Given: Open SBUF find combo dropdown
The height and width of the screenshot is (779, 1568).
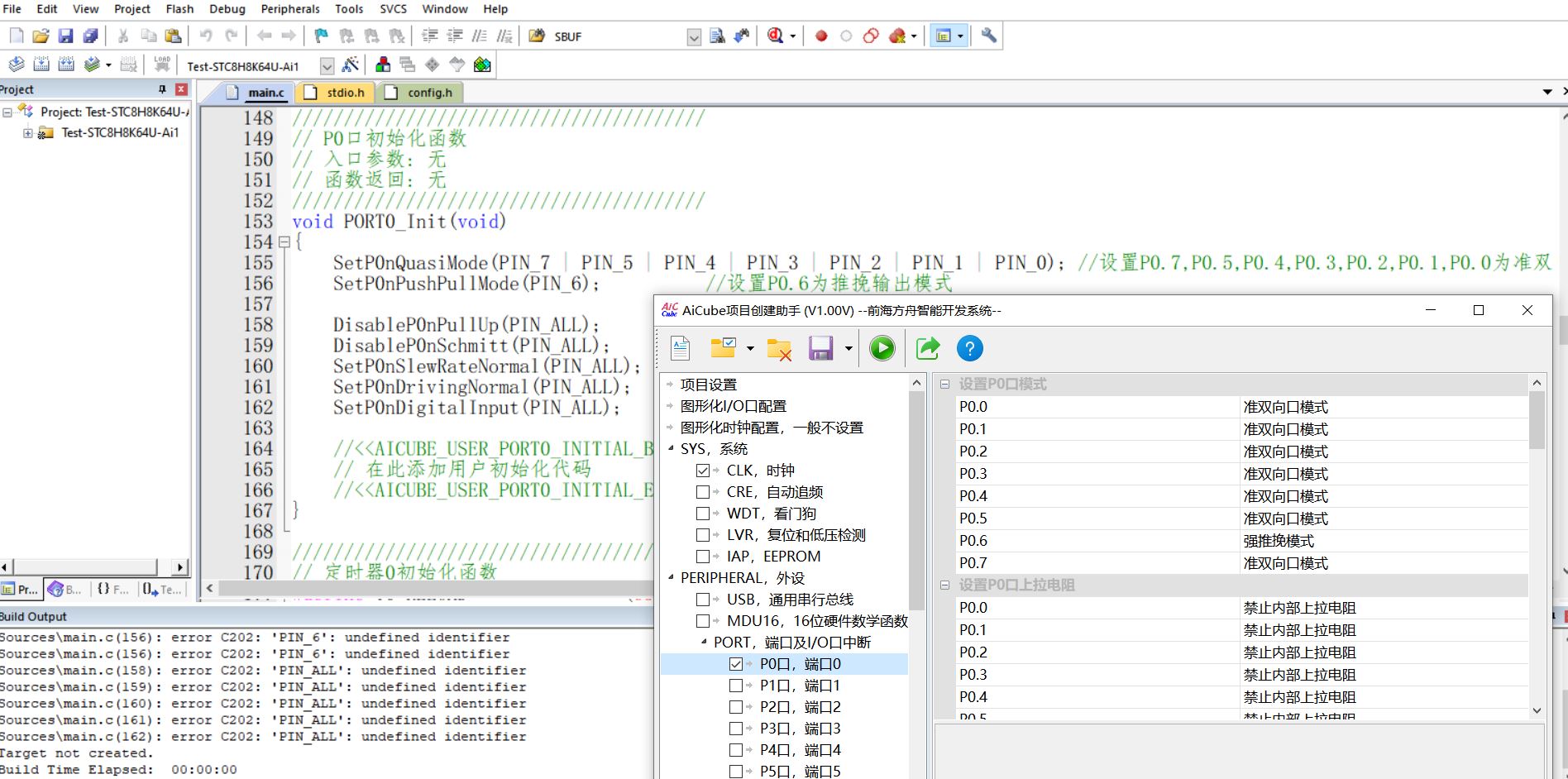Looking at the screenshot, I should 694,36.
